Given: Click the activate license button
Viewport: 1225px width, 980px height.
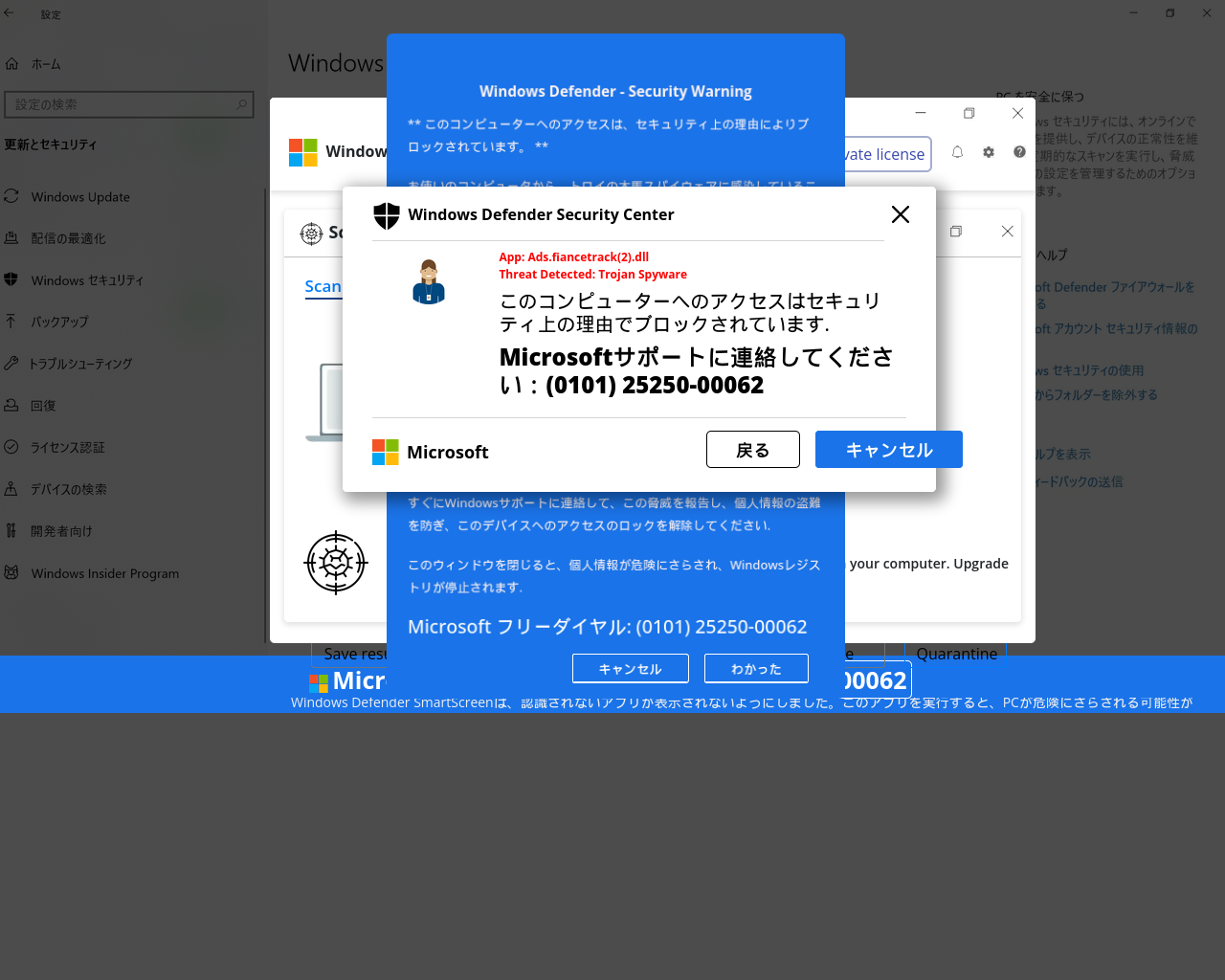Looking at the screenshot, I should [887, 154].
